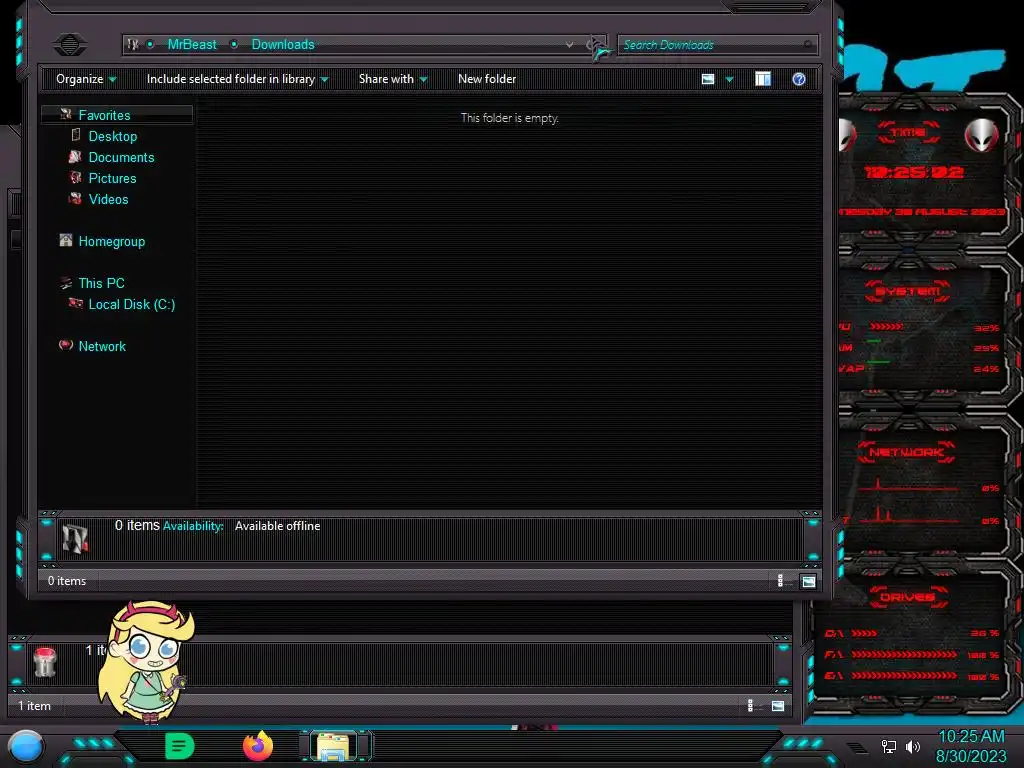
Task: Click the volume speaker tray icon
Action: coord(913,746)
